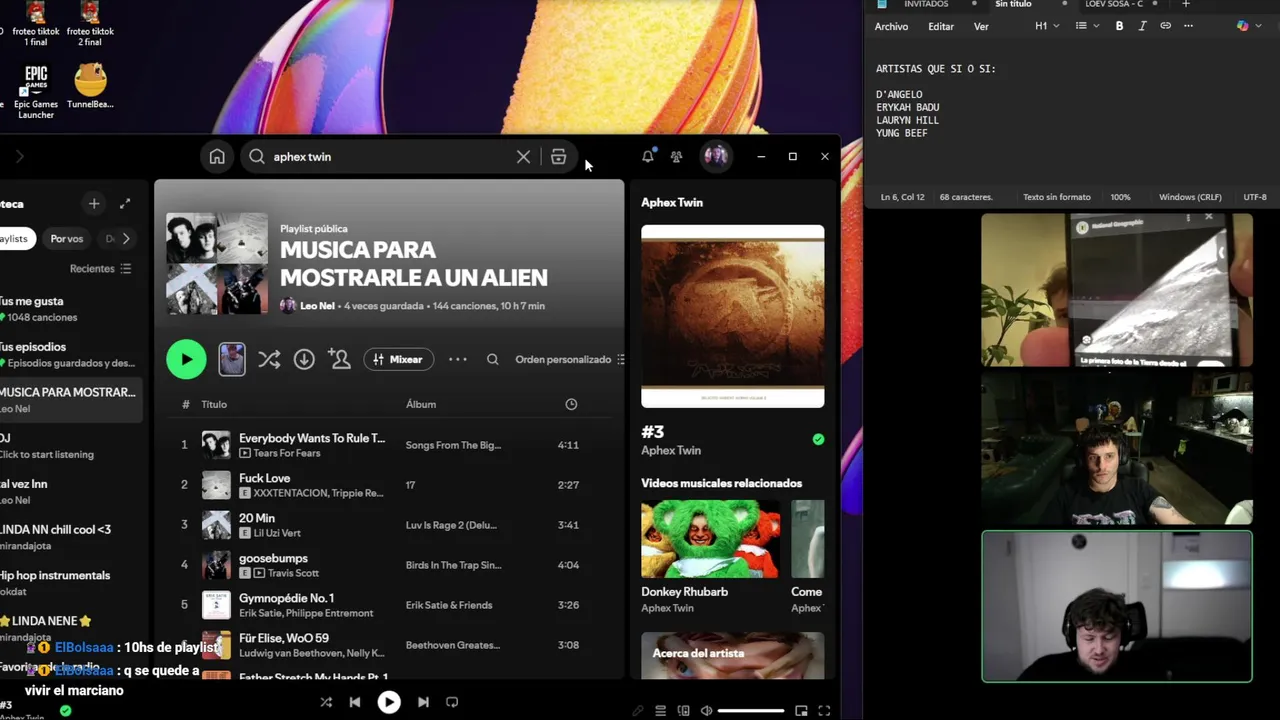Open album link 'Birds In The Trap Sin...'
This screenshot has height=720, width=1280.
[453, 565]
